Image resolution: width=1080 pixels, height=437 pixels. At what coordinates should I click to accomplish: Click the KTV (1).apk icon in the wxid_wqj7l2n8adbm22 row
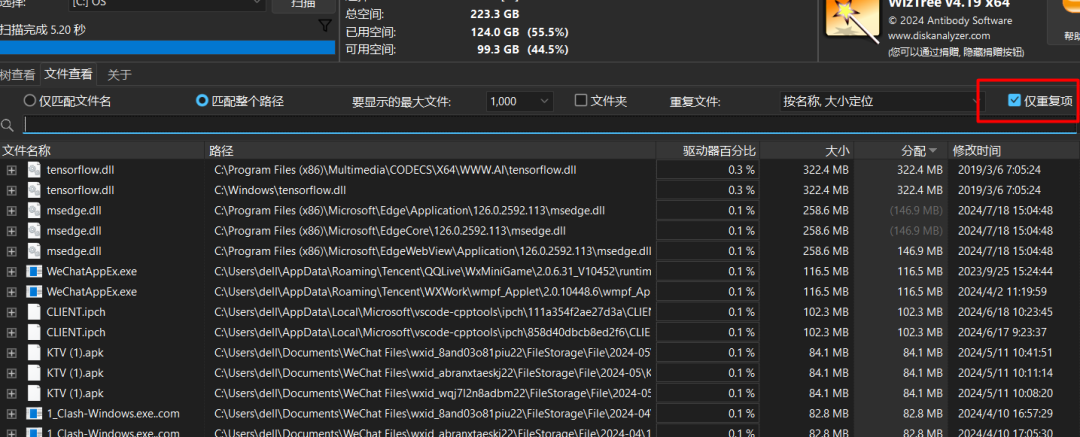point(34,393)
